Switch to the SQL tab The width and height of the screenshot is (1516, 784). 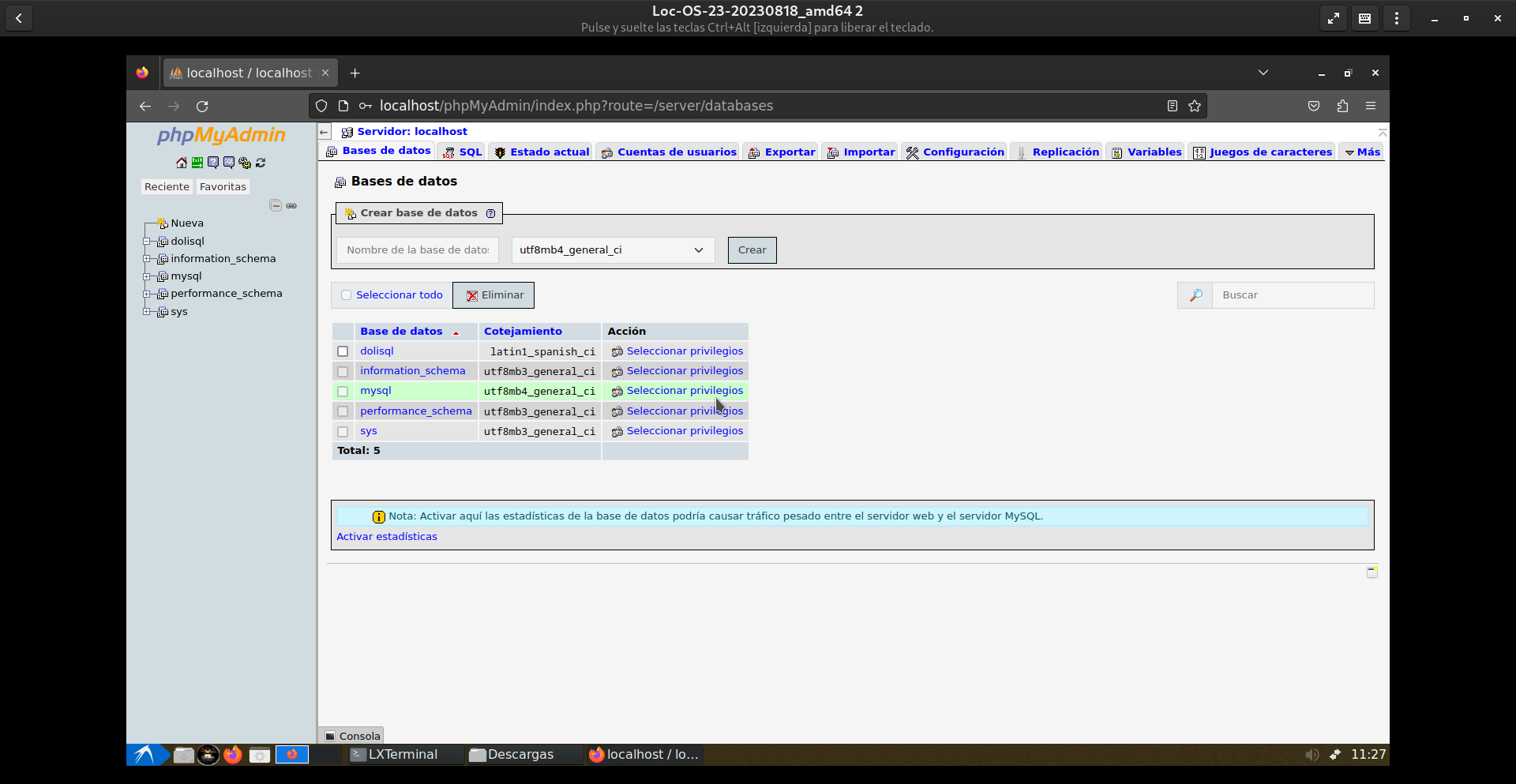(x=463, y=152)
